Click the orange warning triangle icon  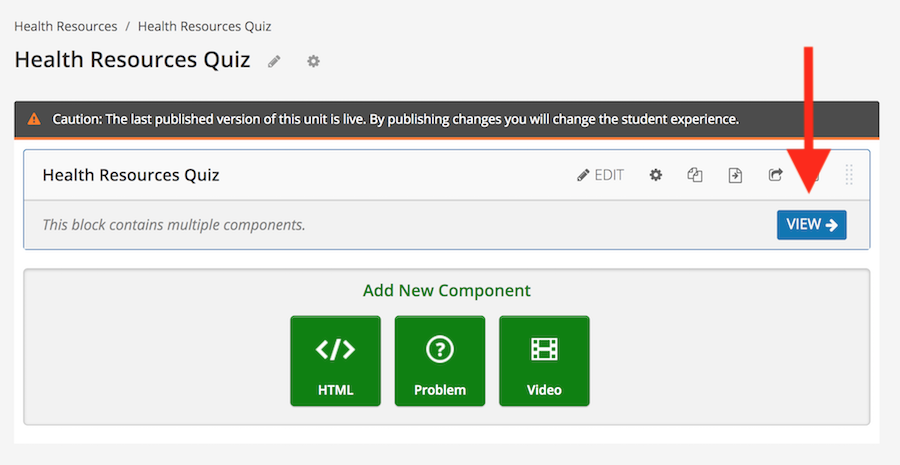pos(34,119)
